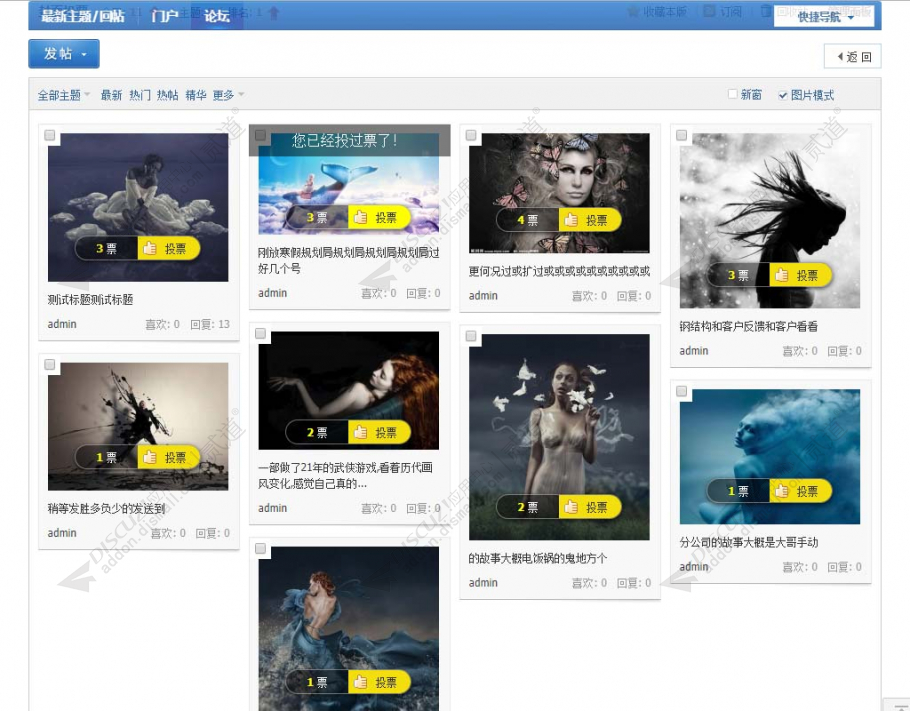Vote thumbs-up on the woman with white birds
The width and height of the screenshot is (910, 711).
tap(590, 507)
